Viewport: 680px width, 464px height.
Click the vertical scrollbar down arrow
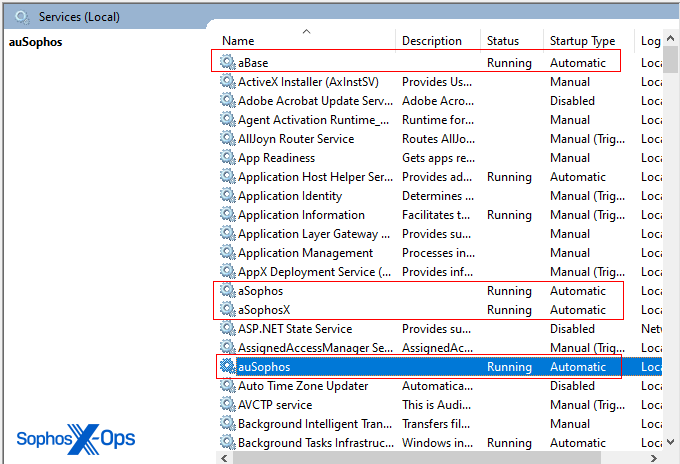coord(670,442)
